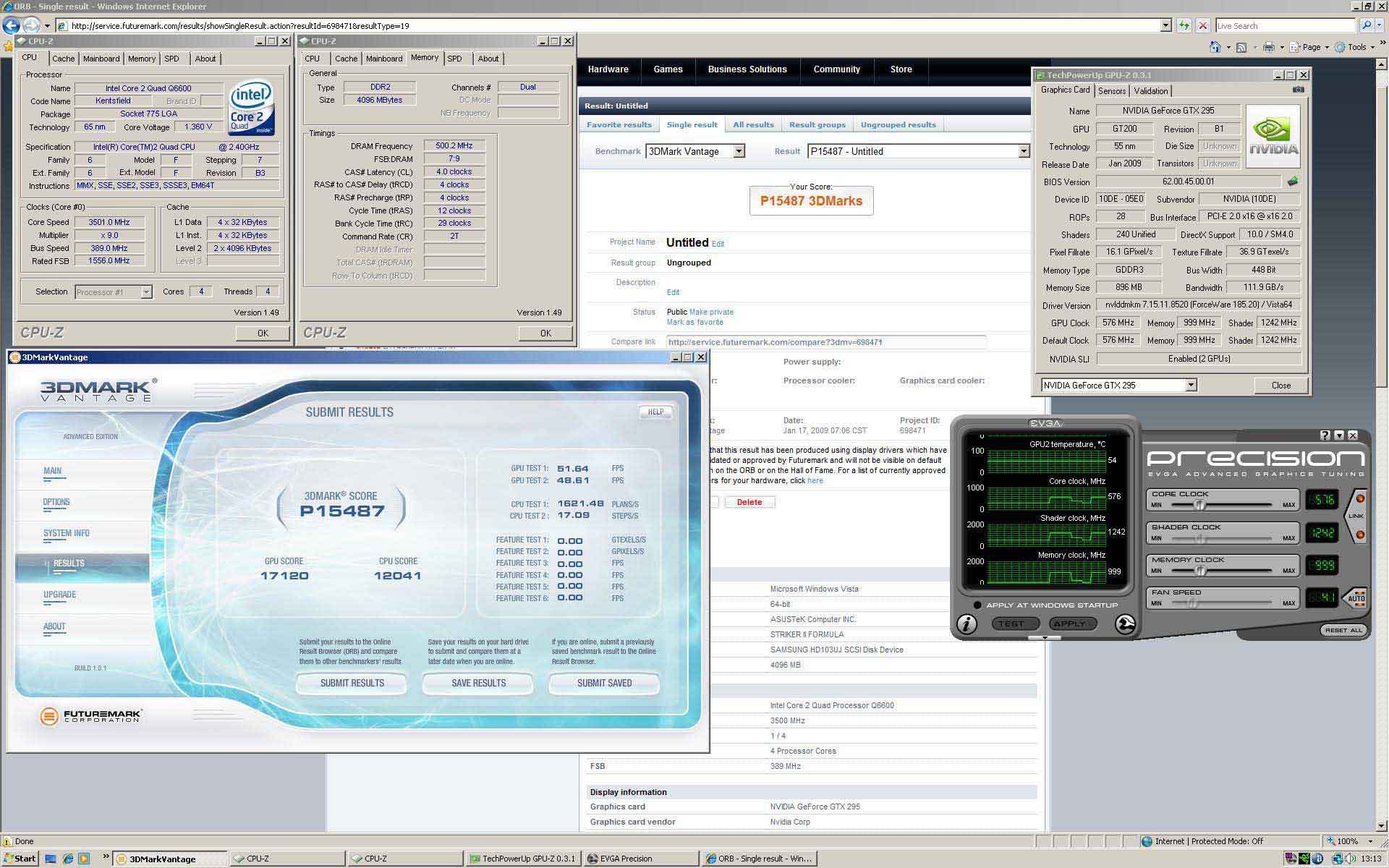Switch to Mainboard tab in first CPU-Z window
Image resolution: width=1389 pixels, height=868 pixels.
coord(101,59)
